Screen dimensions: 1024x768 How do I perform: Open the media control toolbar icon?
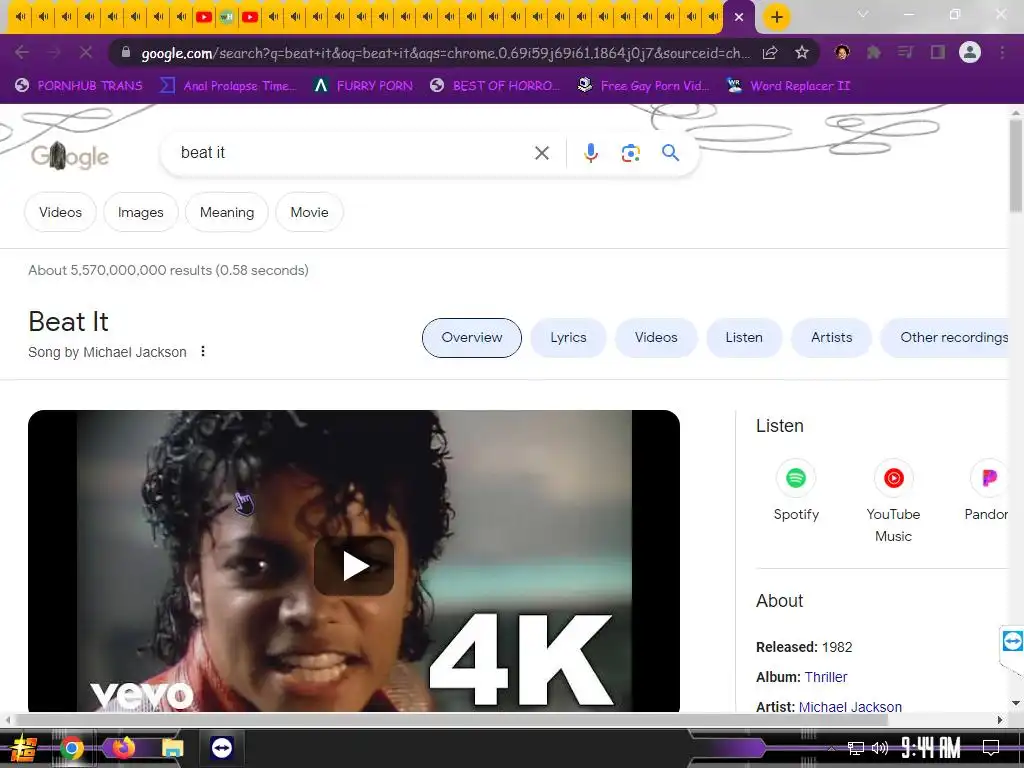point(905,52)
